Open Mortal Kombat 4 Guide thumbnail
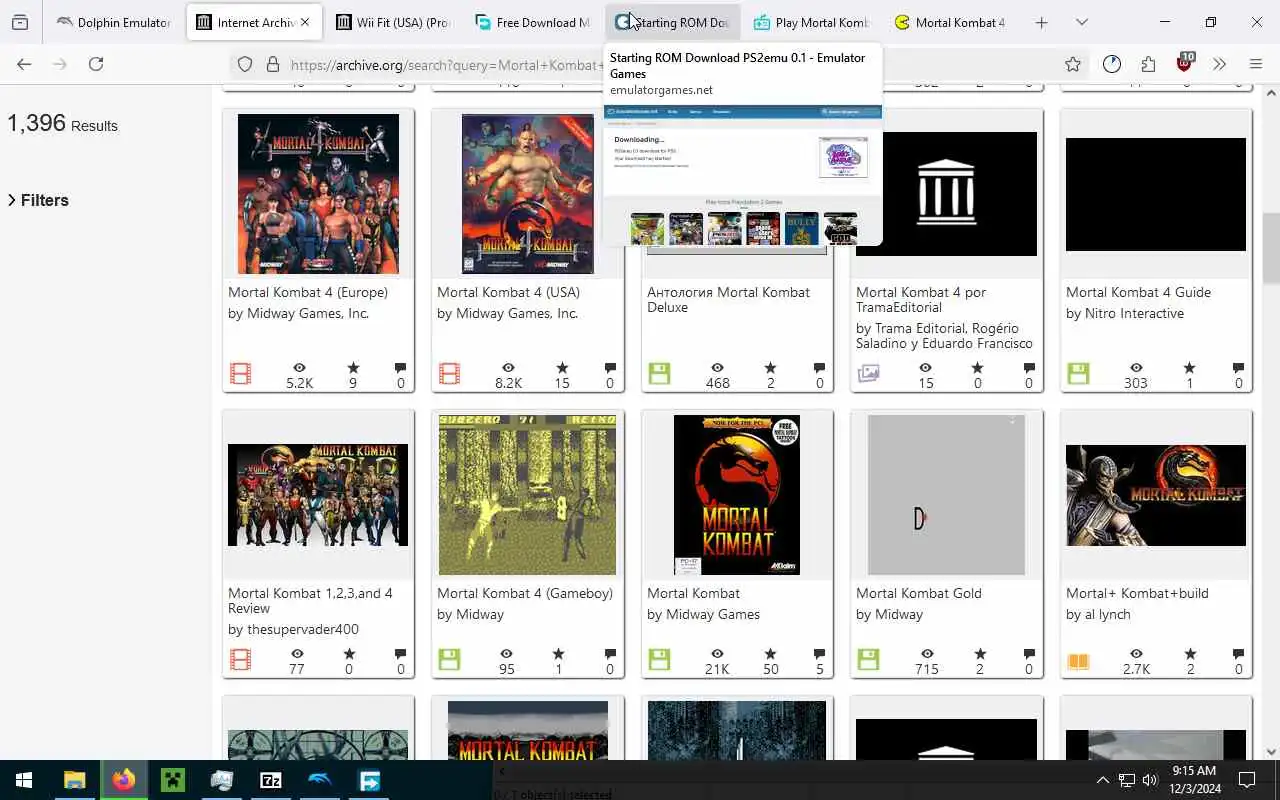Viewport: 1280px width, 800px height. tap(1156, 194)
